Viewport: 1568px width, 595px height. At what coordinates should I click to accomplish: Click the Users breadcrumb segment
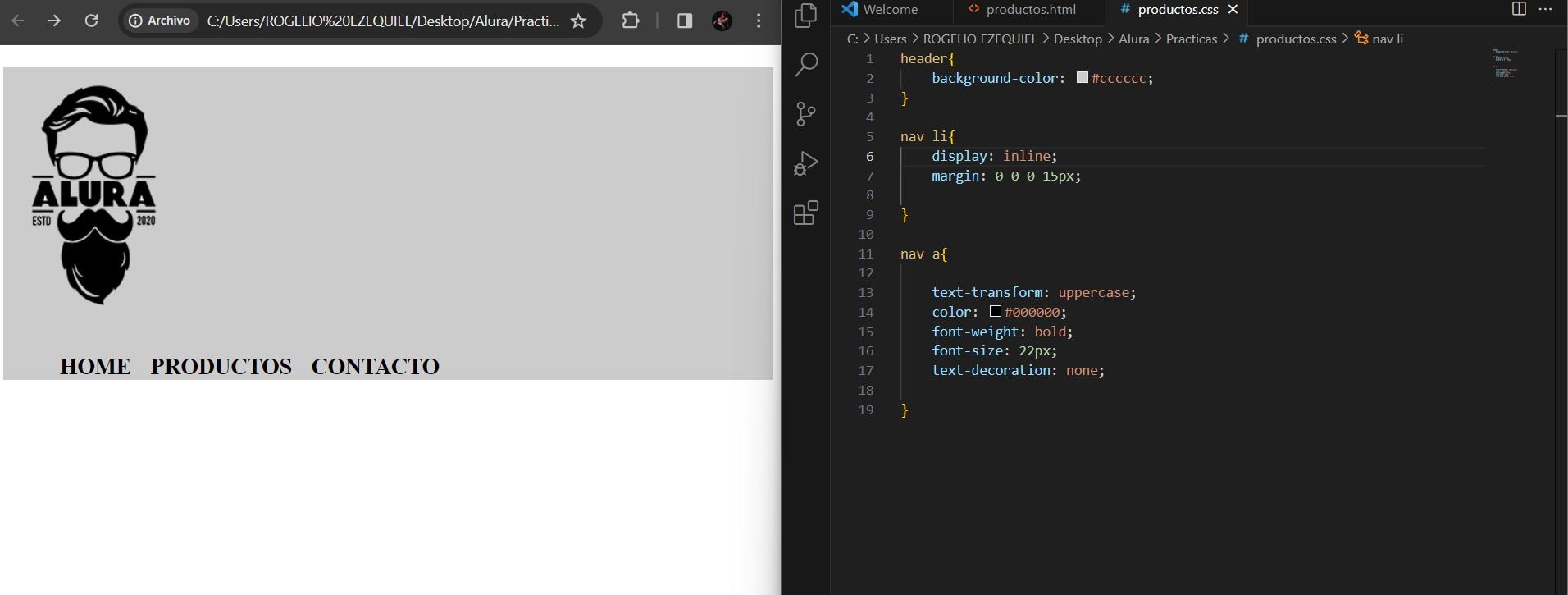pyautogui.click(x=890, y=39)
